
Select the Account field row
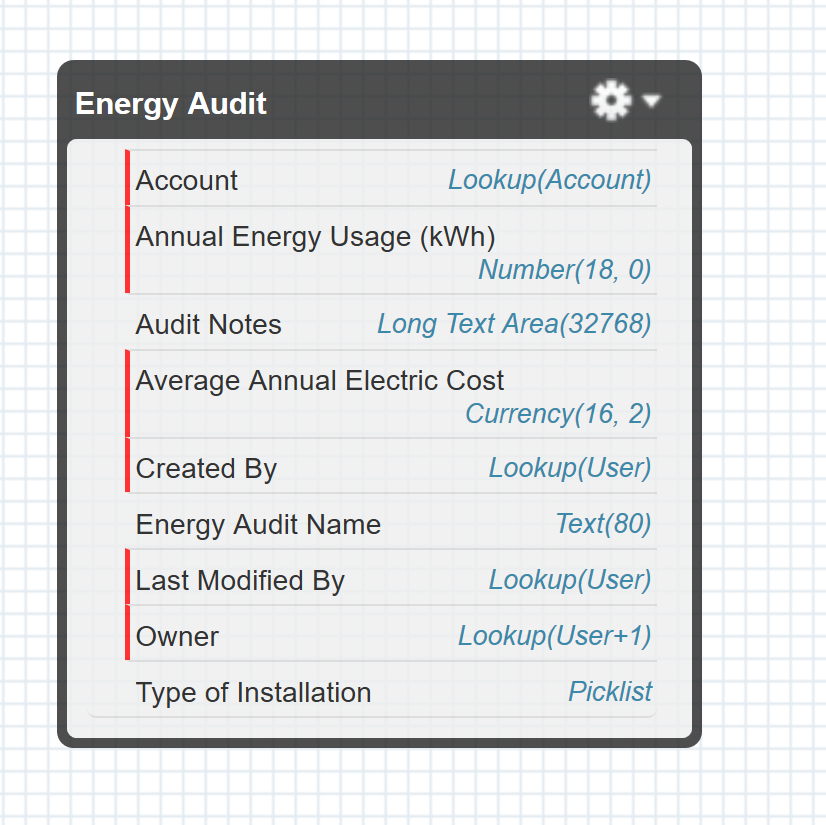(x=187, y=181)
